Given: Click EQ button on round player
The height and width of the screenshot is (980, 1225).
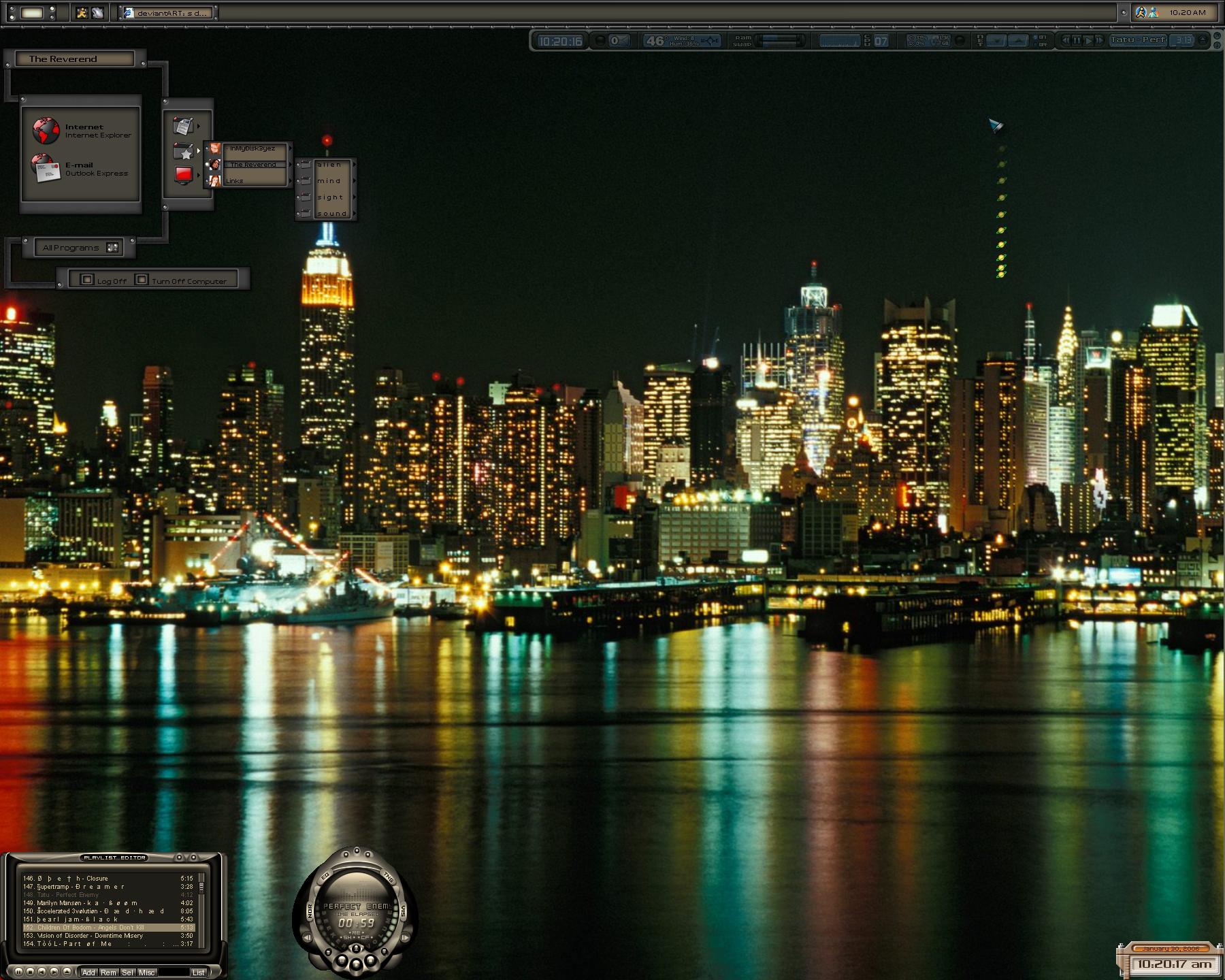Looking at the screenshot, I should 325,876.
